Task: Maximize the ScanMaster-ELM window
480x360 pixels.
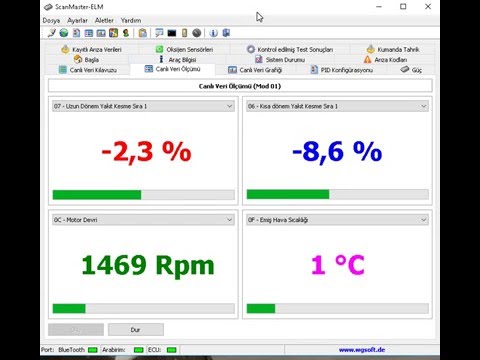Action: 403,6
